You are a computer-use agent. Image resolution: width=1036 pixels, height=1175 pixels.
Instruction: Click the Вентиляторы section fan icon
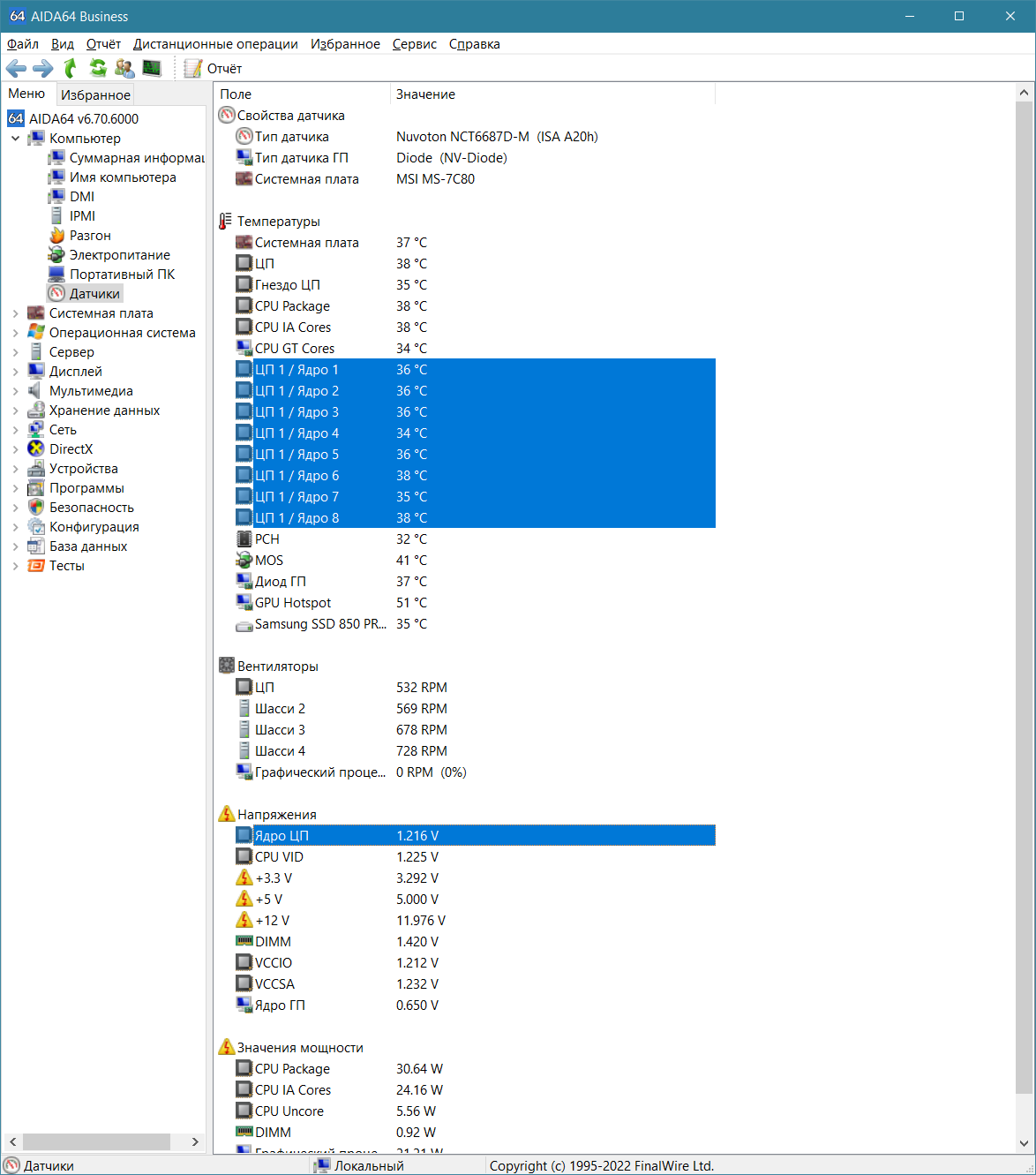226,667
